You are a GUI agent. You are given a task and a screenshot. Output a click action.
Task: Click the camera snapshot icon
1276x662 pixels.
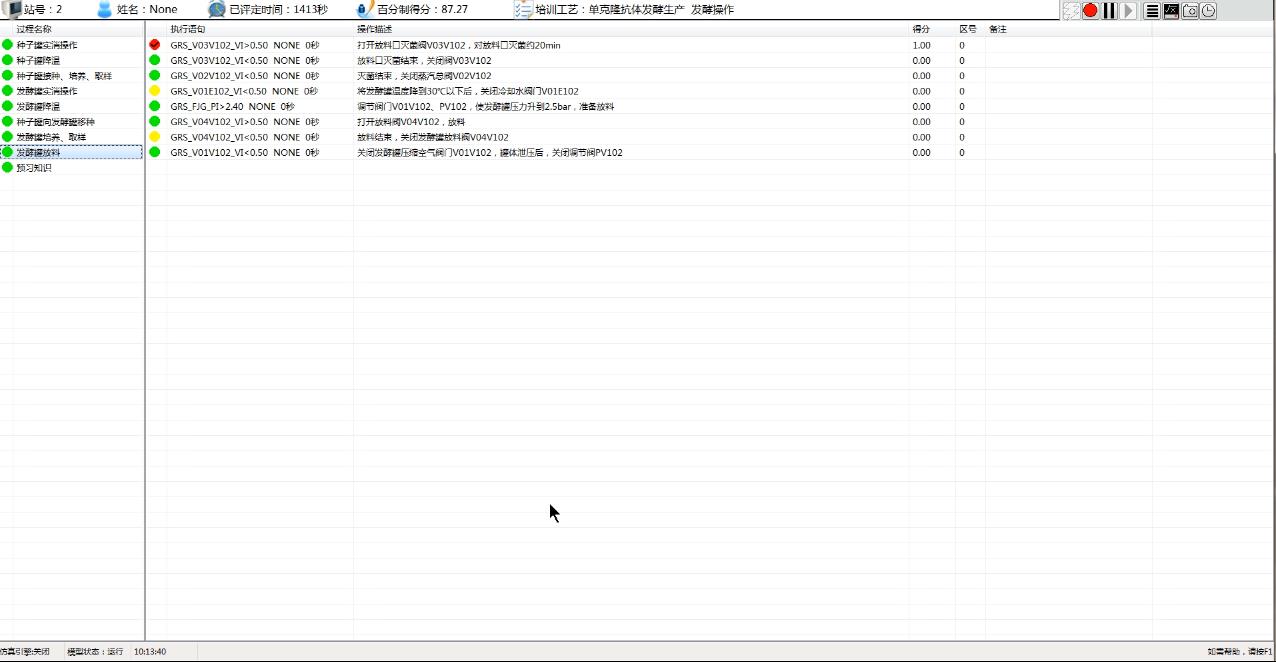click(1190, 10)
